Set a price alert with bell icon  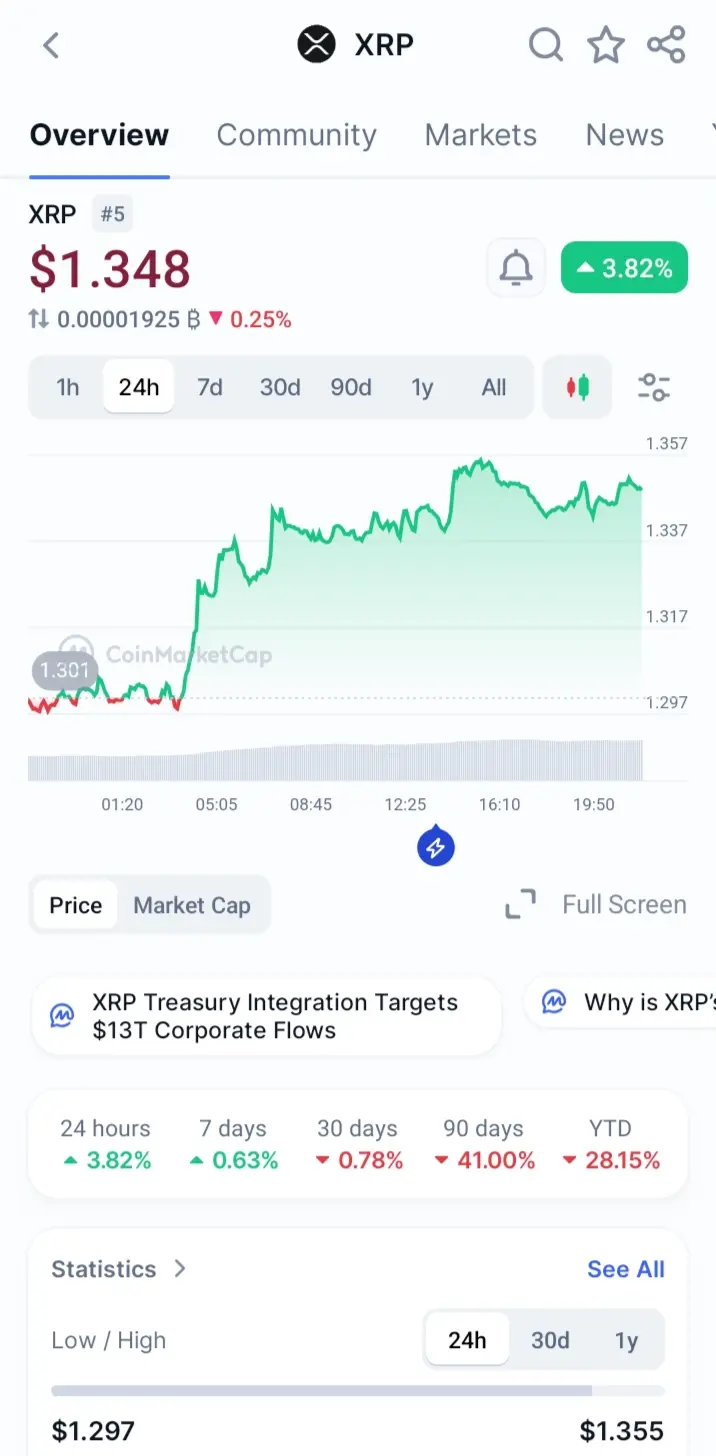516,268
